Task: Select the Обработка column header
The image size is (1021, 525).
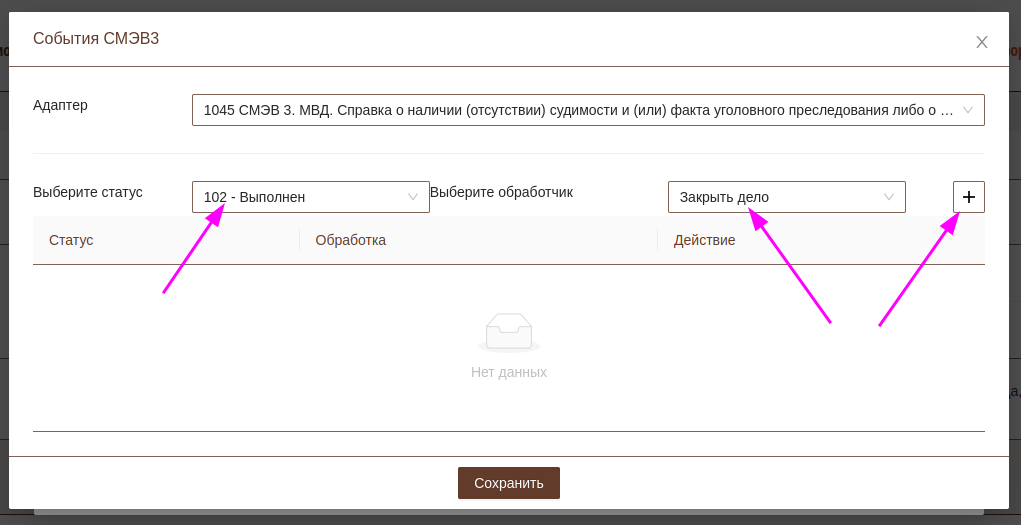Action: coord(350,240)
